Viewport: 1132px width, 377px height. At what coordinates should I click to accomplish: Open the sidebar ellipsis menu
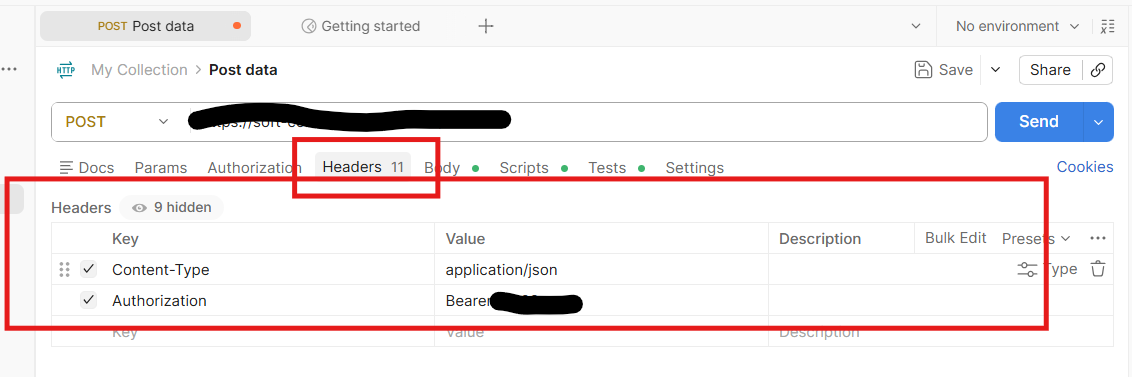[x=9, y=69]
